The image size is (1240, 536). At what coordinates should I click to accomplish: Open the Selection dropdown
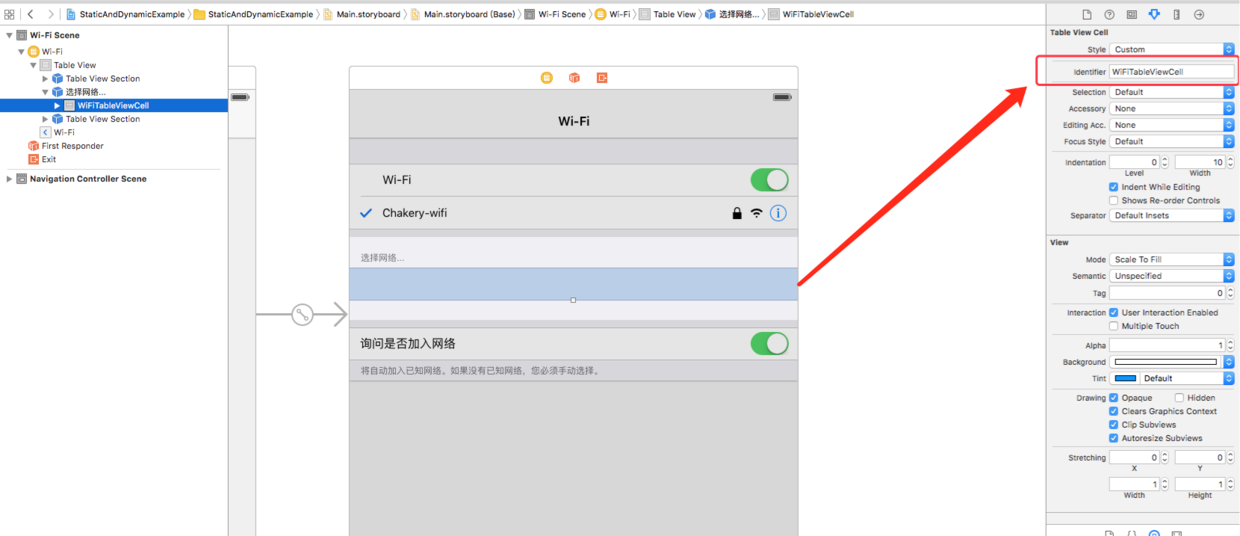1172,92
